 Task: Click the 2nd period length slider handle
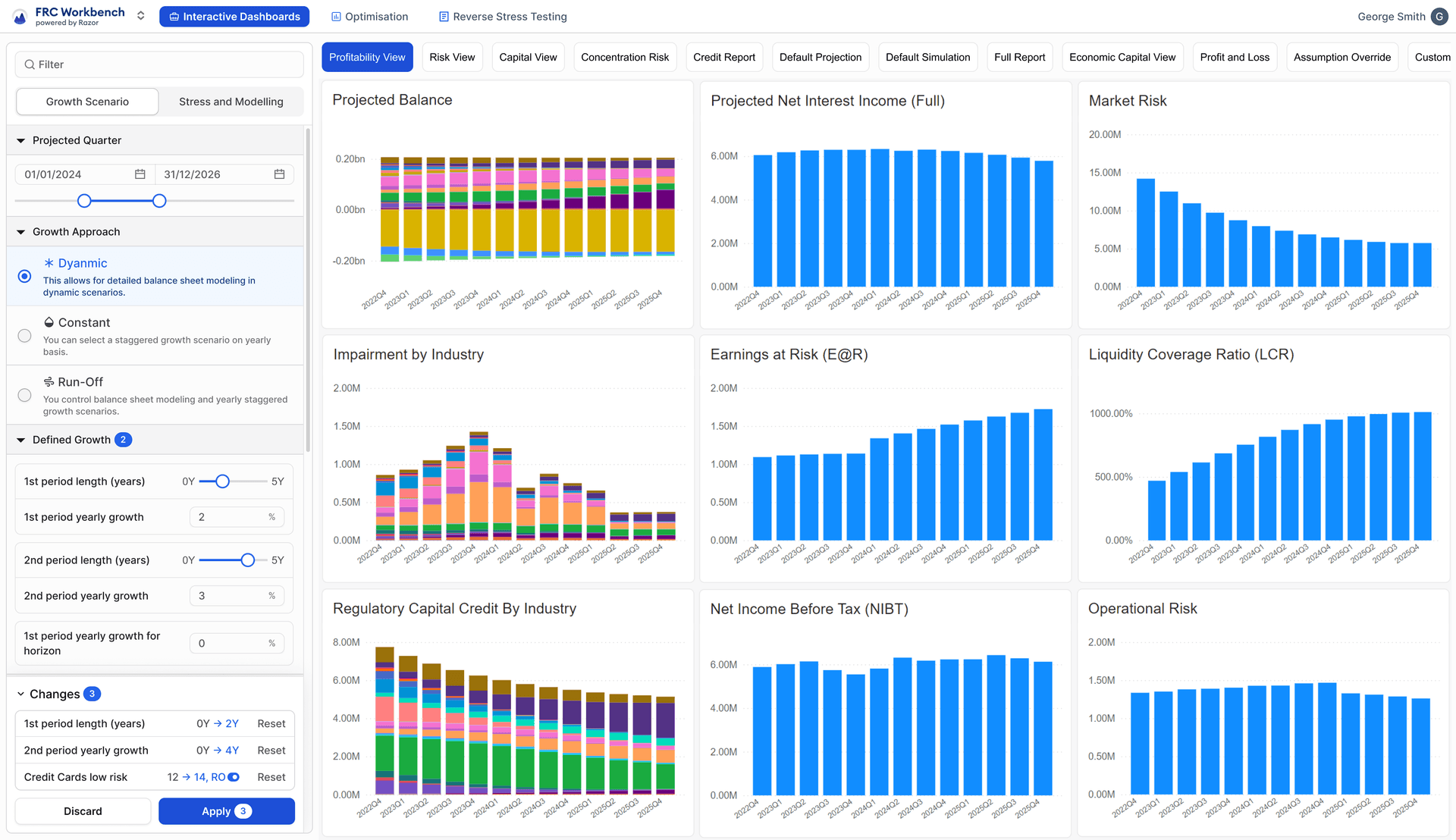click(247, 560)
